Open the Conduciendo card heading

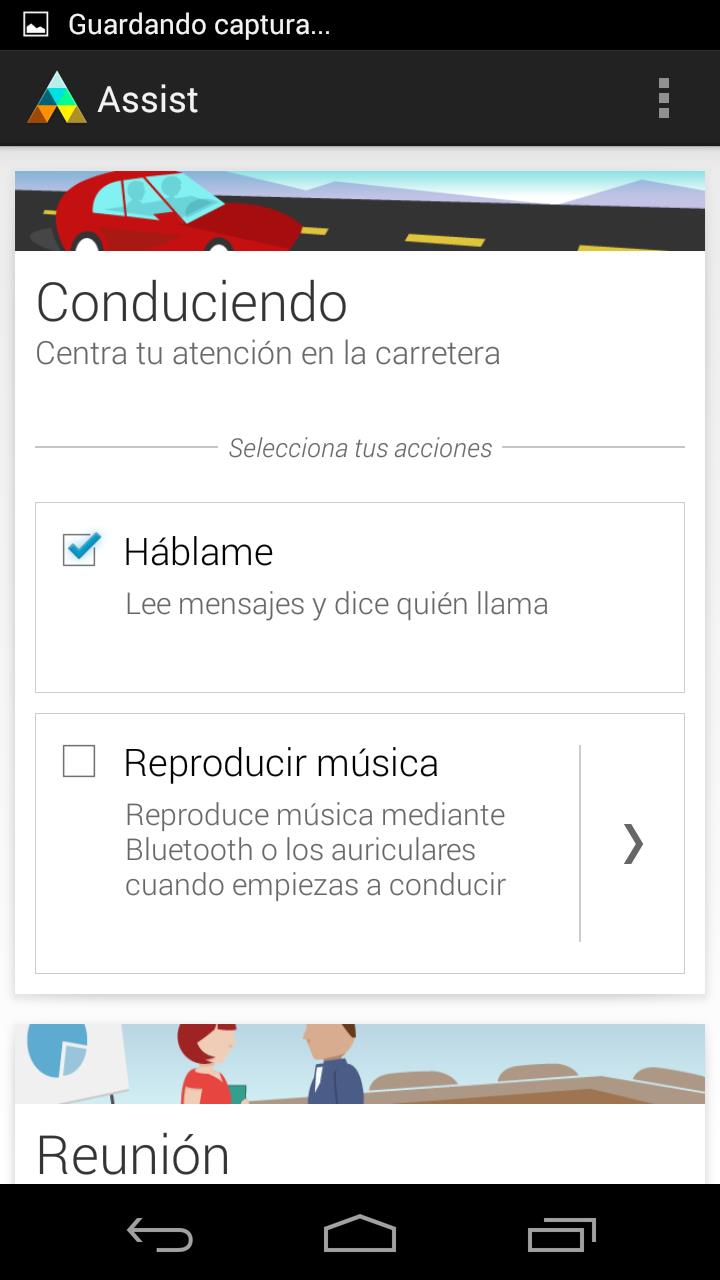(x=192, y=302)
